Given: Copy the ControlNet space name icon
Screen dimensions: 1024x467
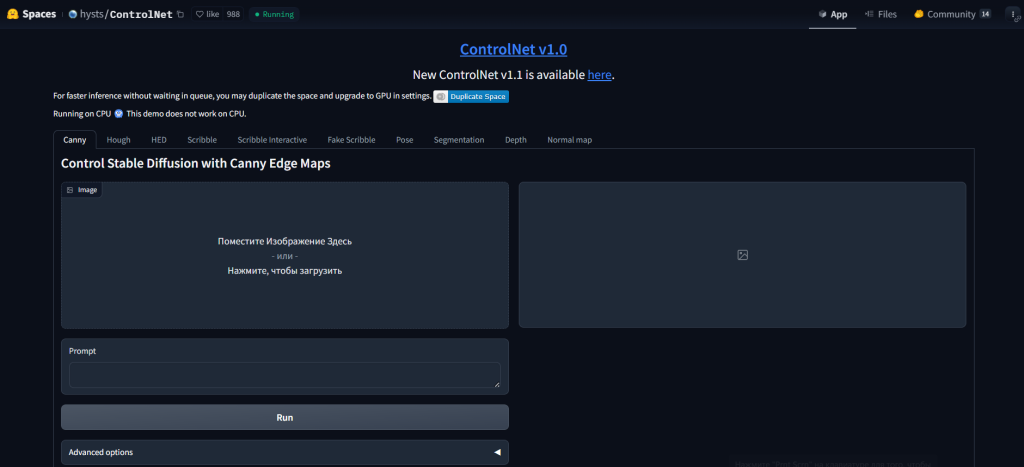Looking at the screenshot, I should point(180,15).
